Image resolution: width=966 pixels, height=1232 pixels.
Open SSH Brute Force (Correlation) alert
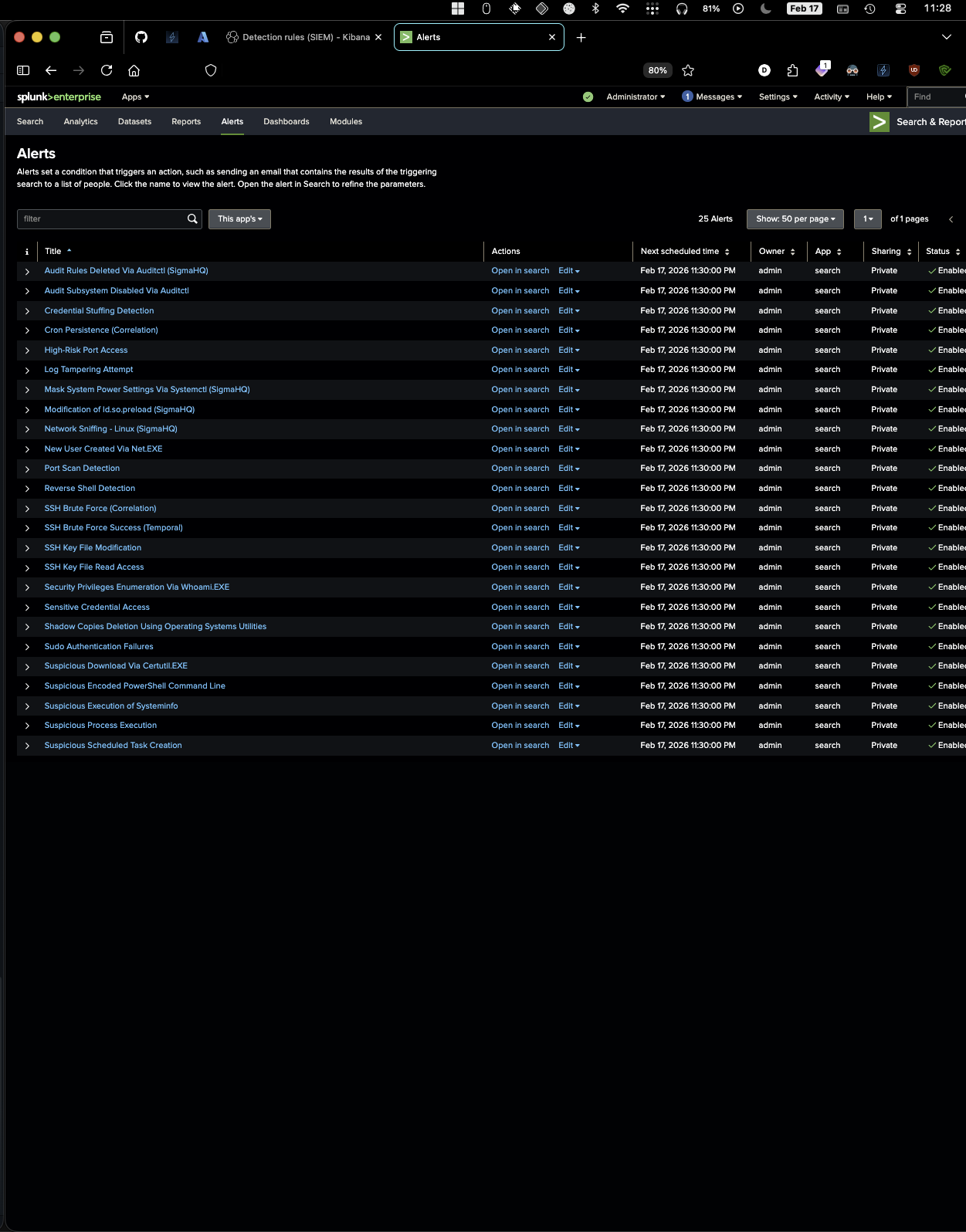[100, 509]
